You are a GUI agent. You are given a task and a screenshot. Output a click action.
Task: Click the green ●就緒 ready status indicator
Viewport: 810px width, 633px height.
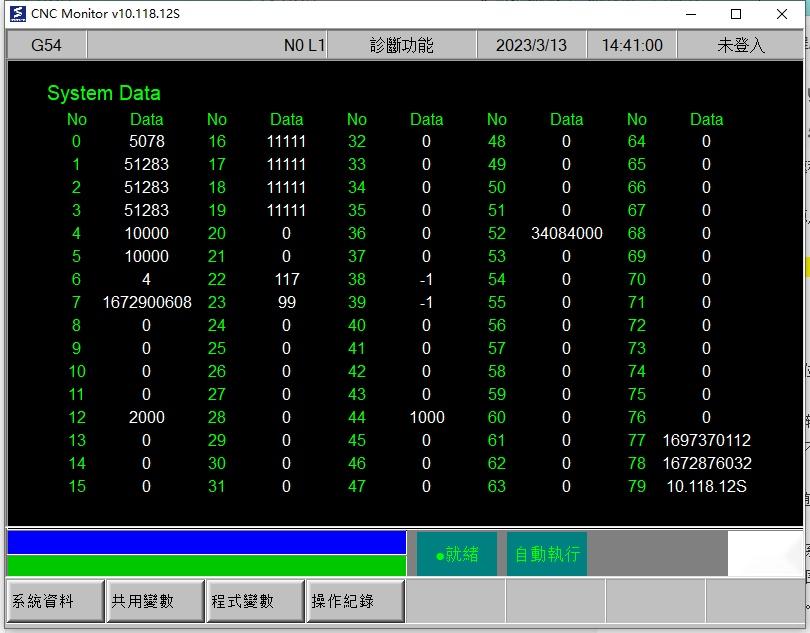pos(456,553)
